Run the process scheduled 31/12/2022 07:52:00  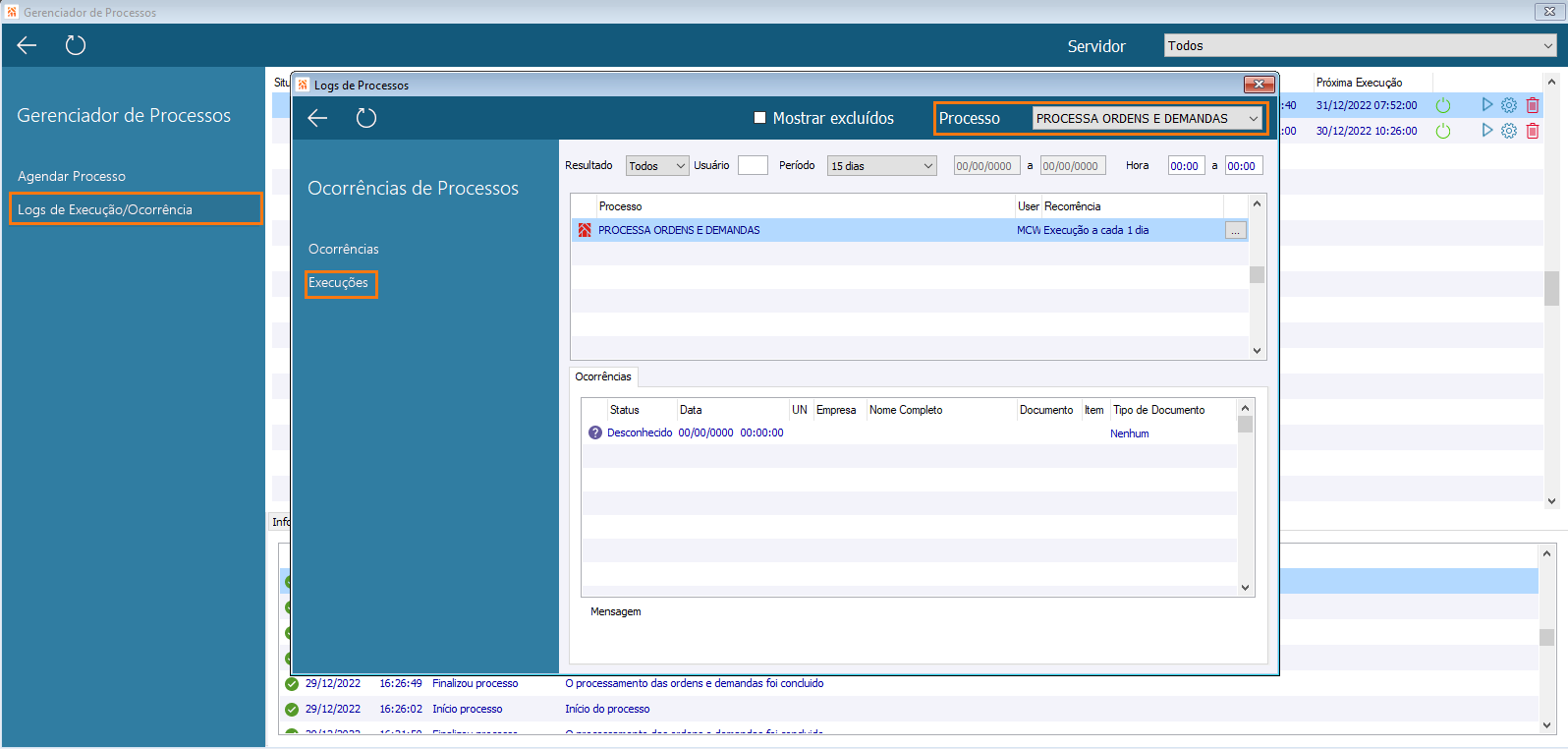(x=1487, y=105)
